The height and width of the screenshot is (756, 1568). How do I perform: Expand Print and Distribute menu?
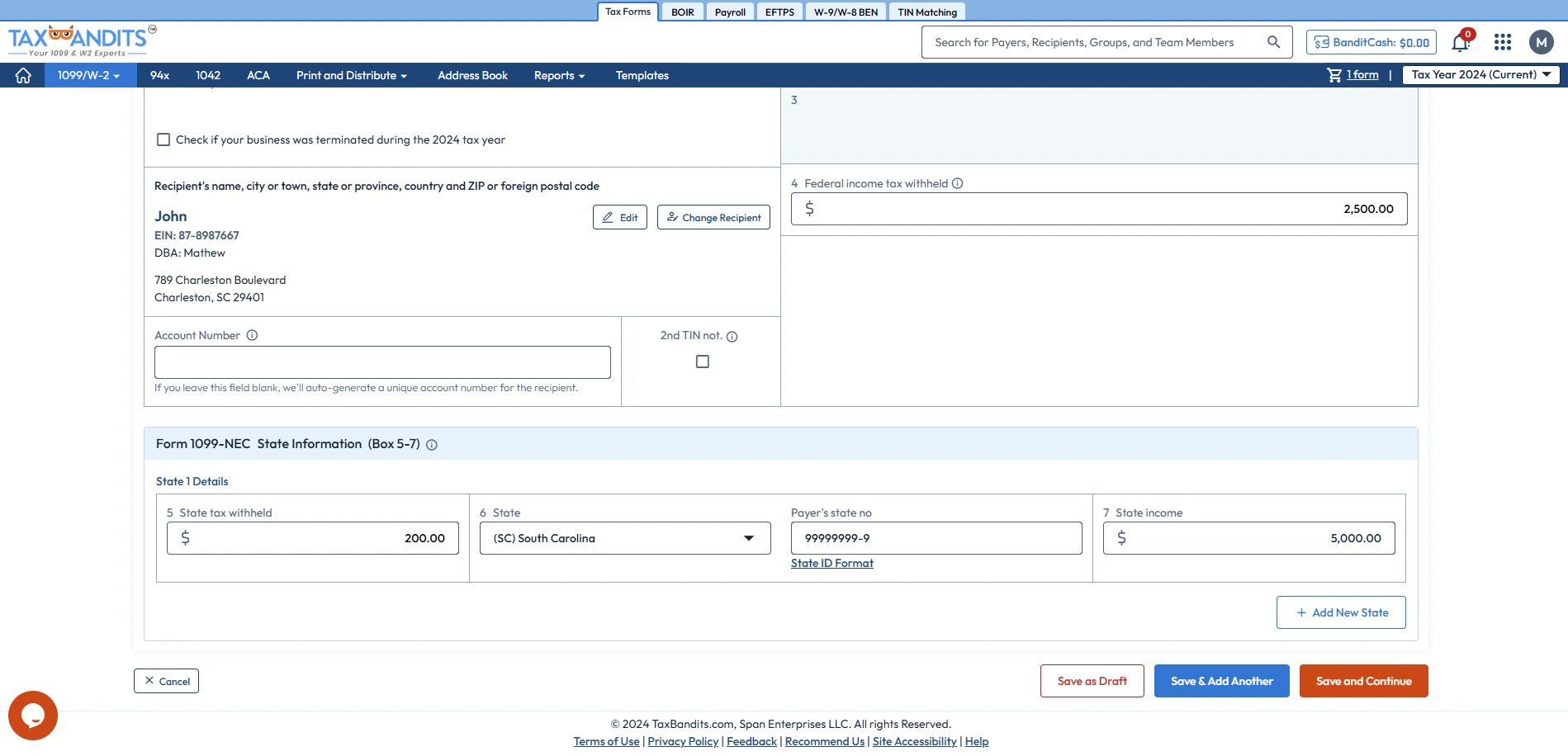(x=352, y=75)
